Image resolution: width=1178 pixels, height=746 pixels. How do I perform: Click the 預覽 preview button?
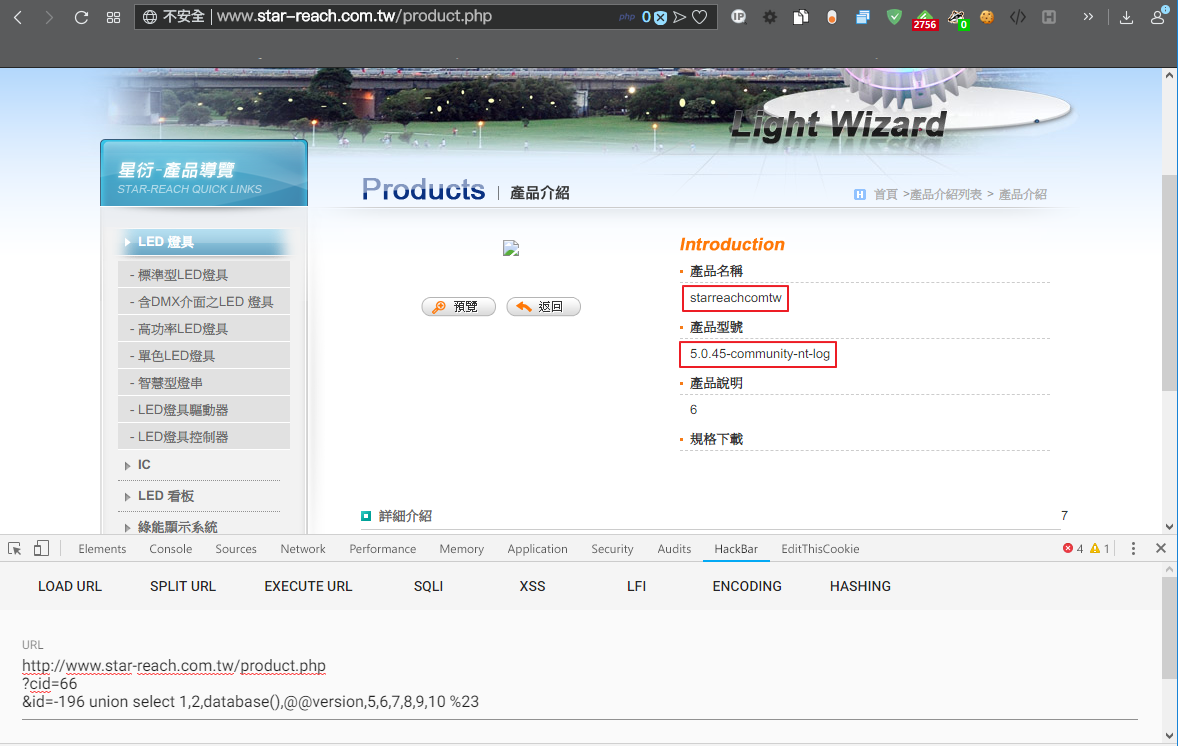click(x=458, y=307)
